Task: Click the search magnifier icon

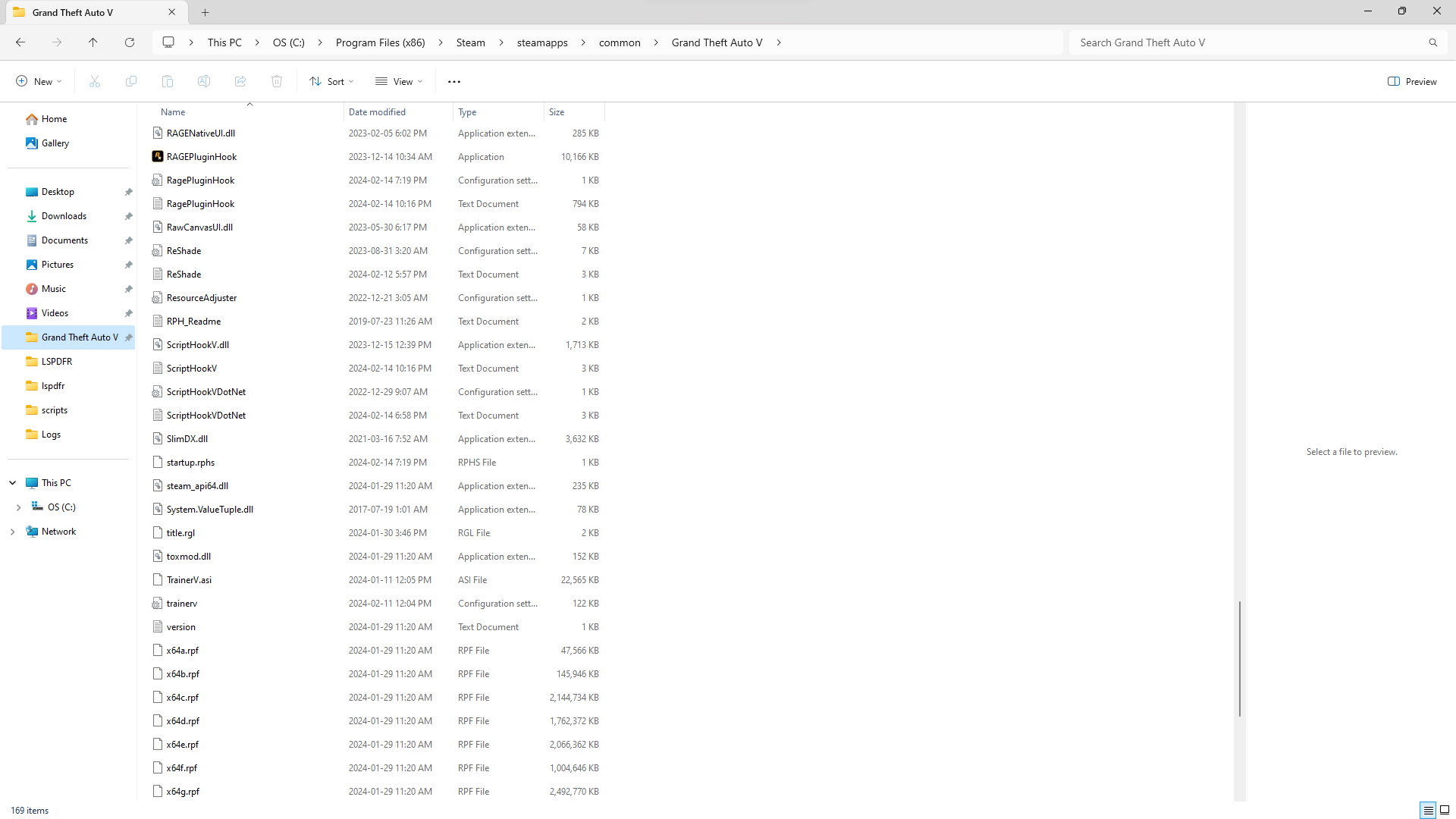Action: (1432, 42)
